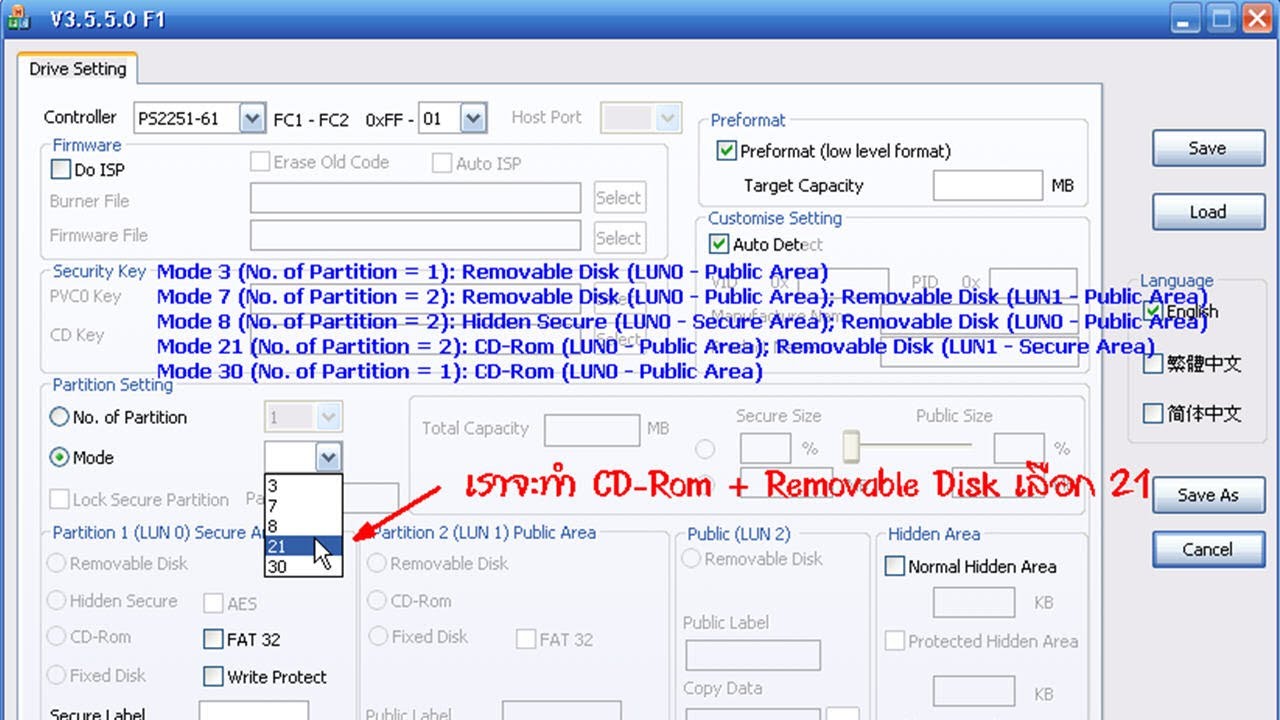Select Partition 2 Fixed Disk radio
Screen dimensions: 1280x720
click(377, 636)
